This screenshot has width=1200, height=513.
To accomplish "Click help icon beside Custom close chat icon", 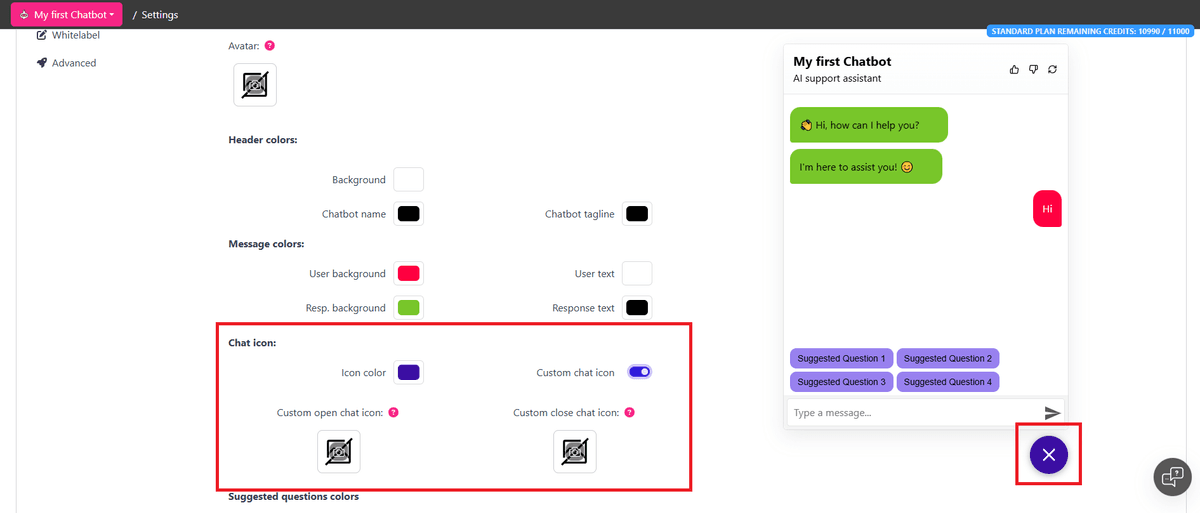I will (x=630, y=412).
